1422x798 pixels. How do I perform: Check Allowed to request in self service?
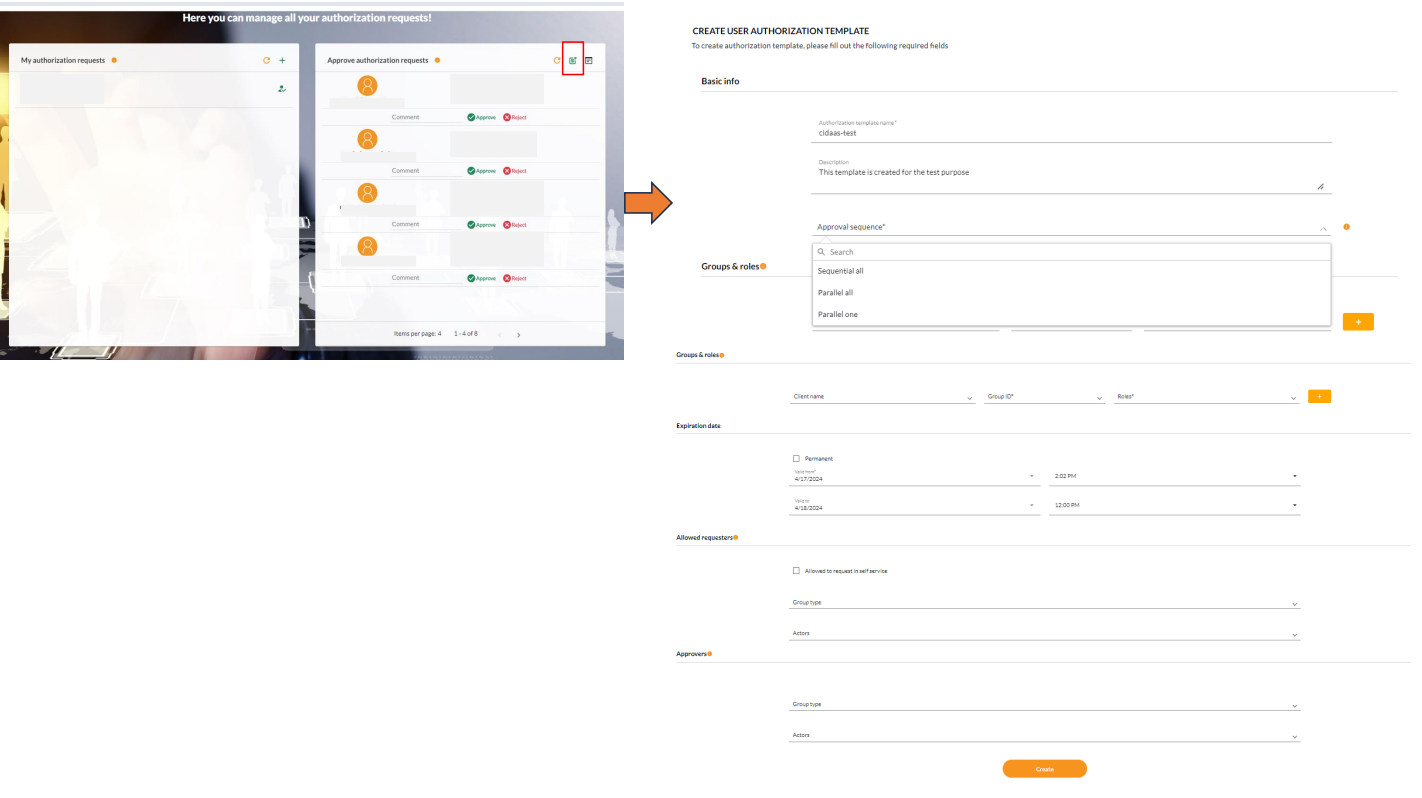coord(796,570)
